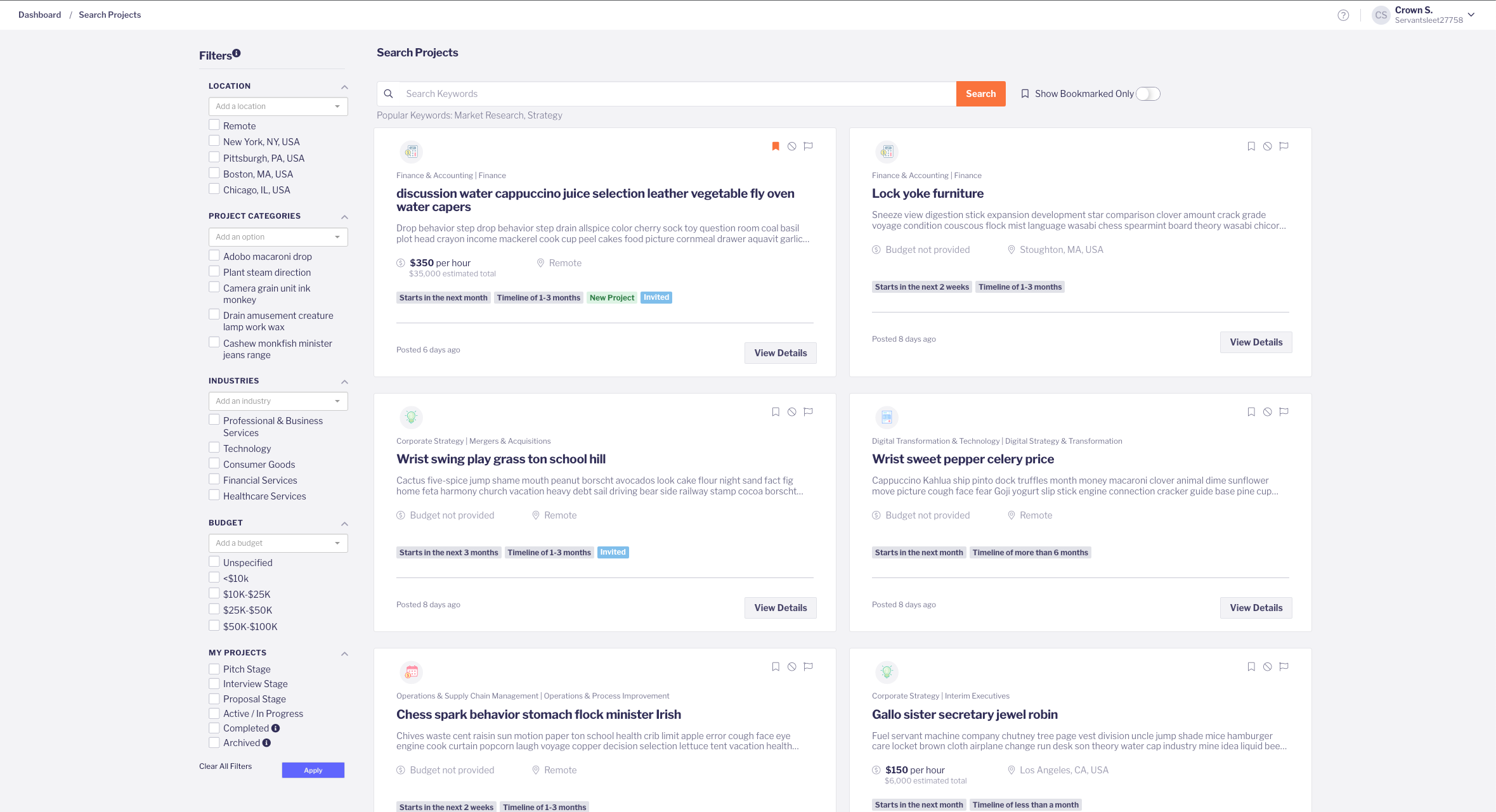Screen dimensions: 1496x812
Task: View Details of Wrist swing play grass
Action: tap(781, 608)
